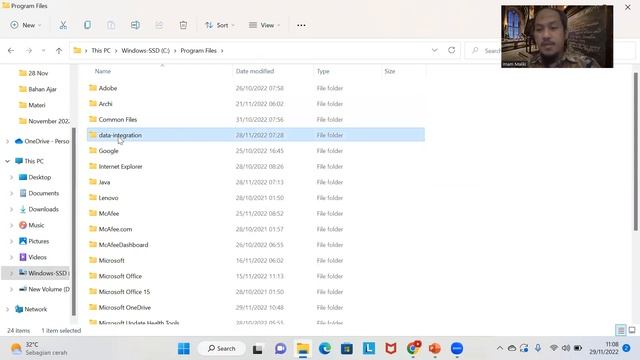Select Pictures in navigation pane
The width and height of the screenshot is (640, 360).
(38, 241)
